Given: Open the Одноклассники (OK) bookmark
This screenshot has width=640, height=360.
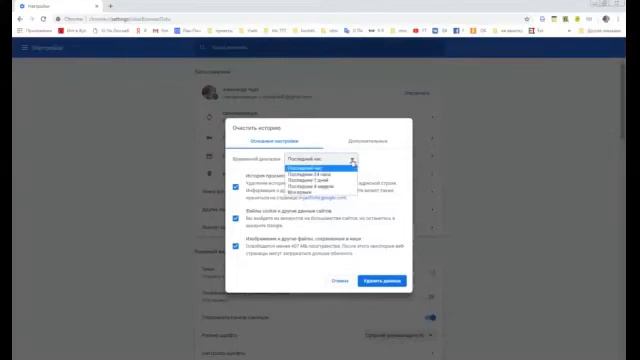Looking at the screenshot, I should pos(478,31).
